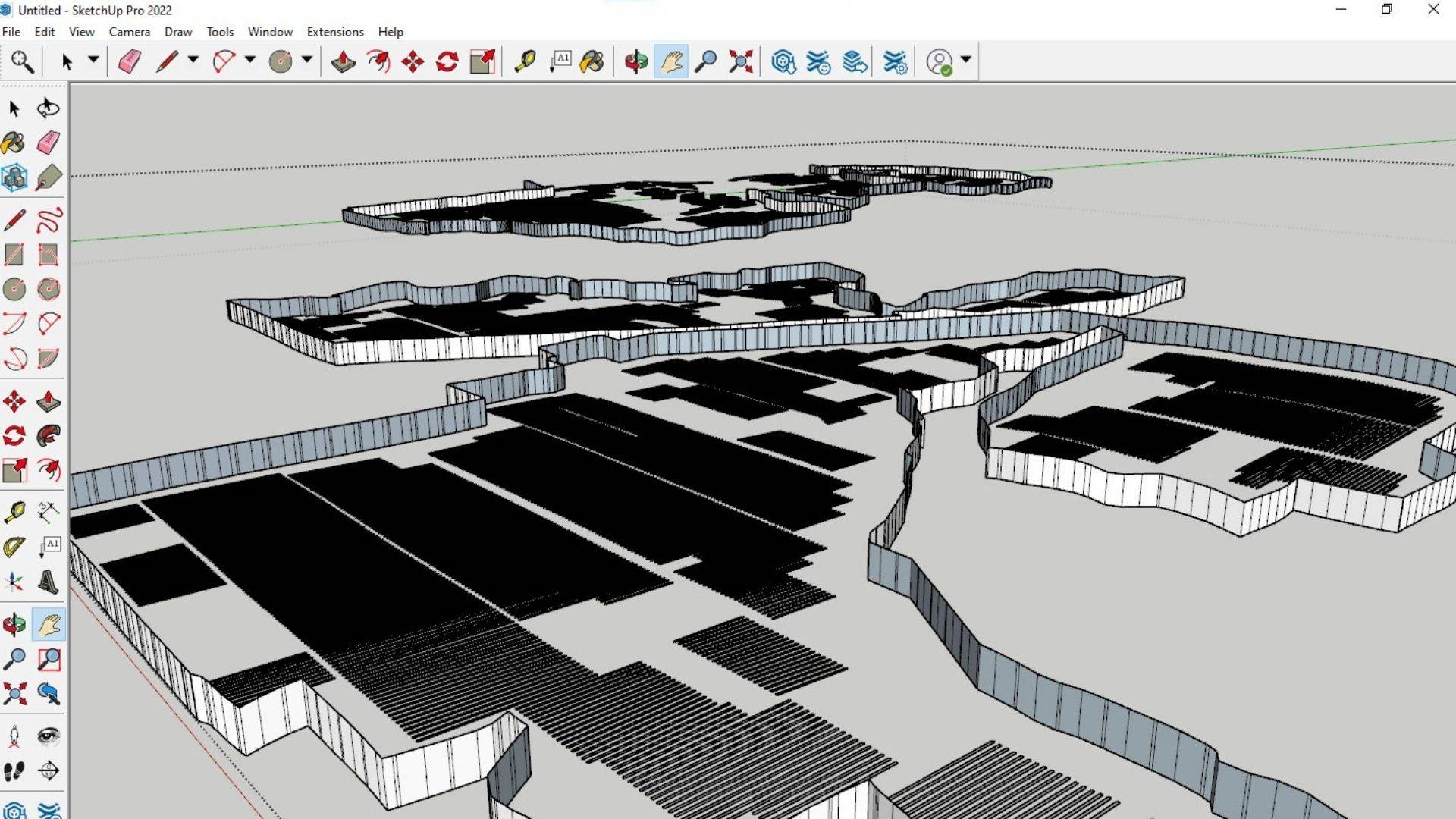The height and width of the screenshot is (819, 1456).
Task: Click the Search magnifier in toolbar
Action: click(x=22, y=61)
